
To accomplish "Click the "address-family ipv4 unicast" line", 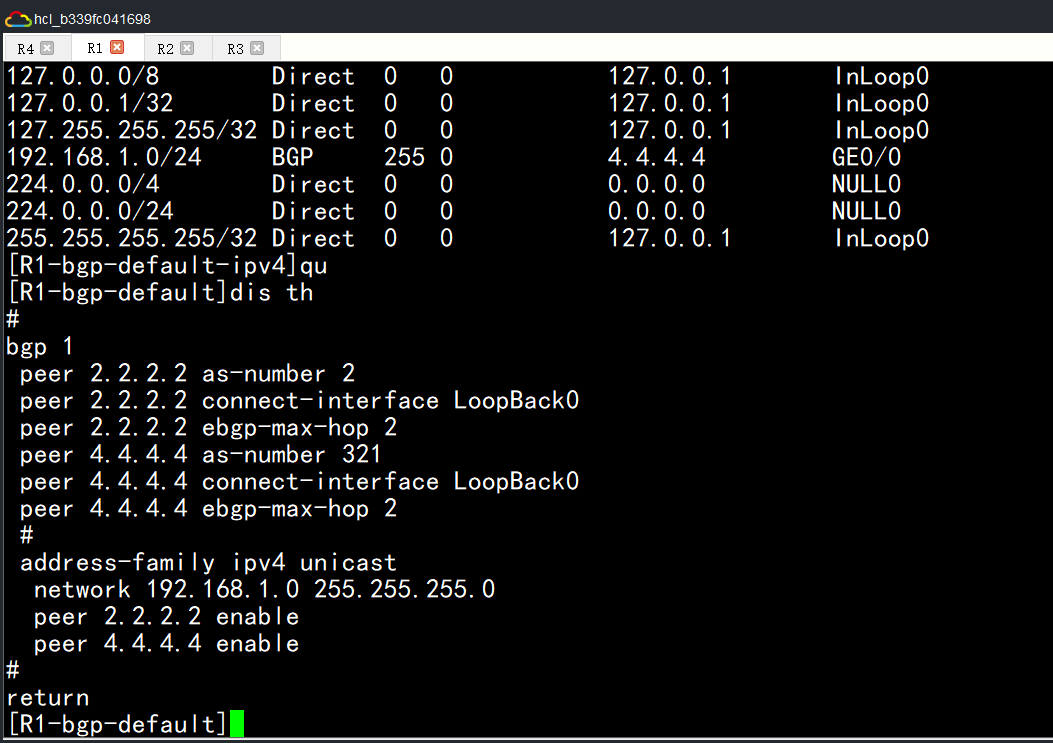I will (208, 562).
